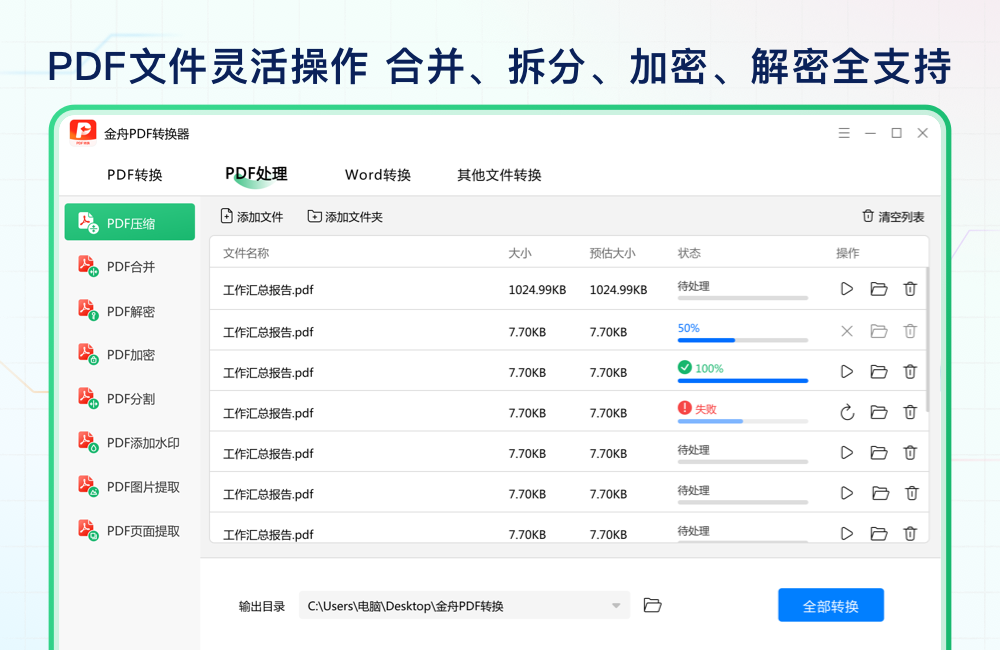Click the 添加文件 button
The image size is (1000, 650).
251,216
